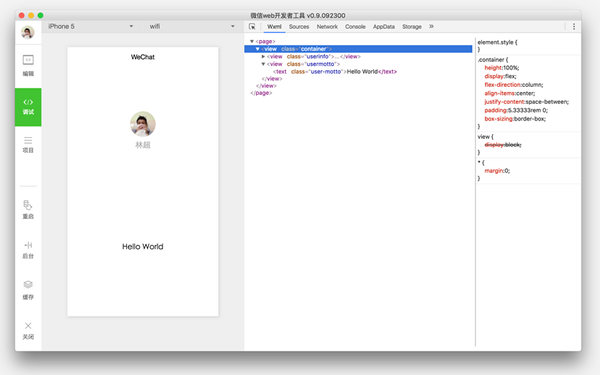Switch to the 编辑 (edit) panel
The height and width of the screenshot is (375, 600).
click(x=28, y=65)
